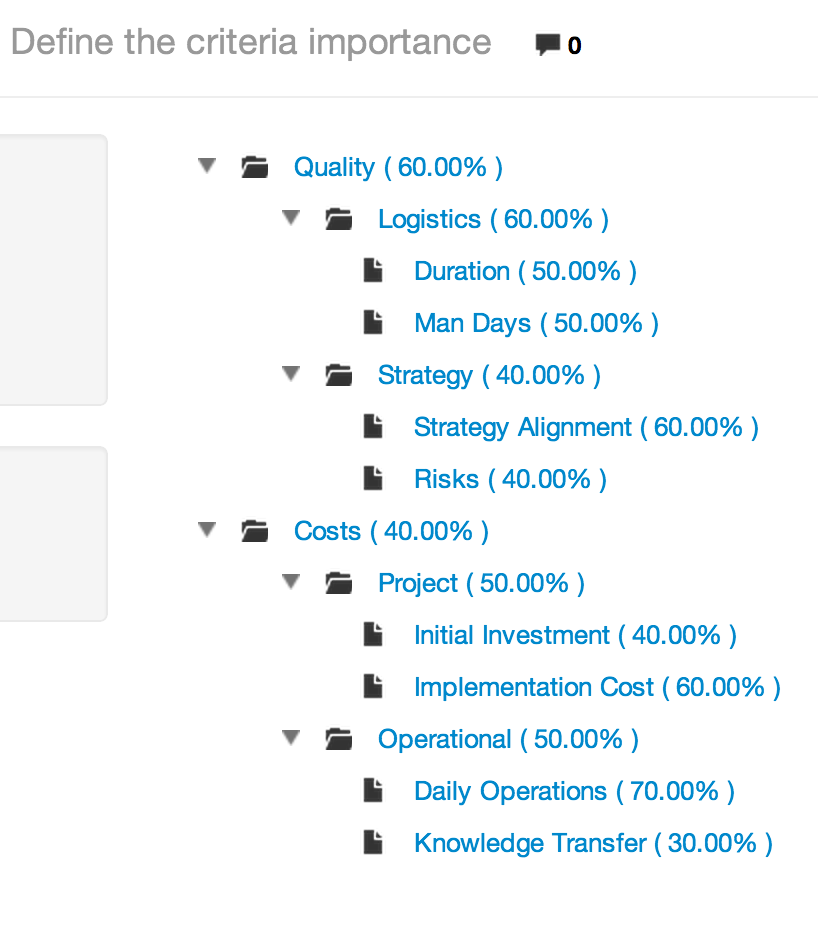
Task: Click the folder icon beside Strategy
Action: click(x=339, y=374)
